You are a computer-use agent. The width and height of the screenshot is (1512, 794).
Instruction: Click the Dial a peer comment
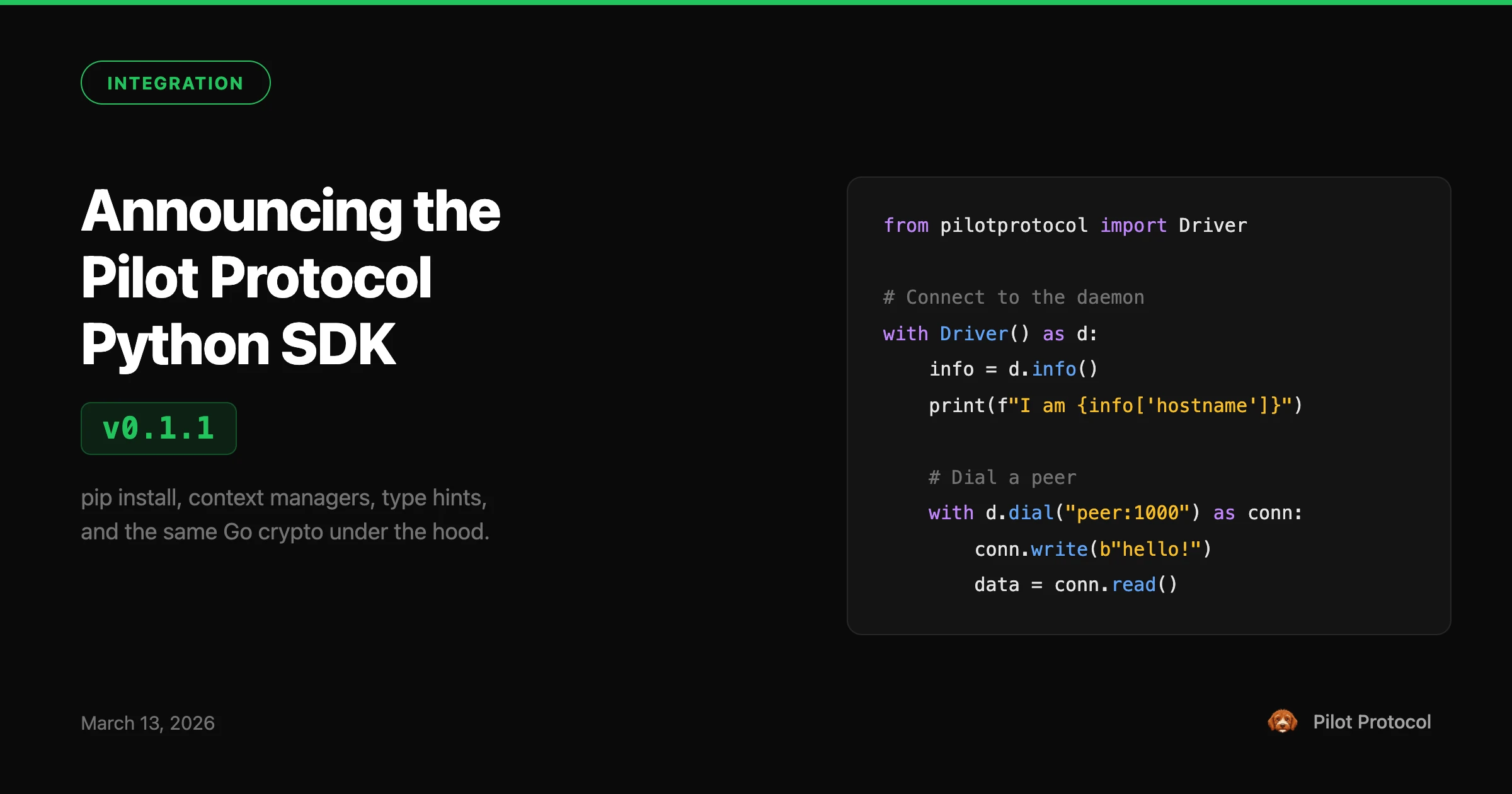click(1001, 477)
